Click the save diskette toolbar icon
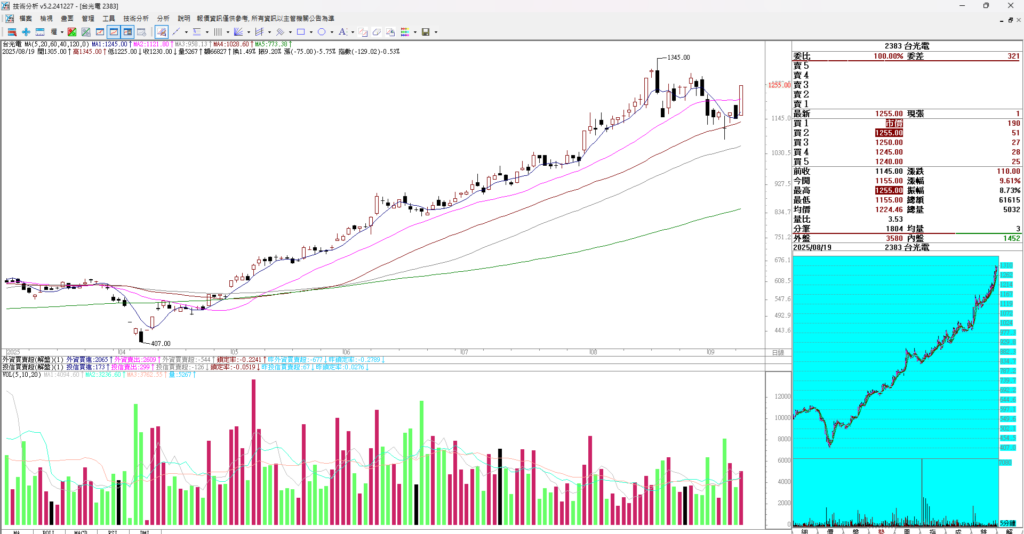 coord(425,32)
